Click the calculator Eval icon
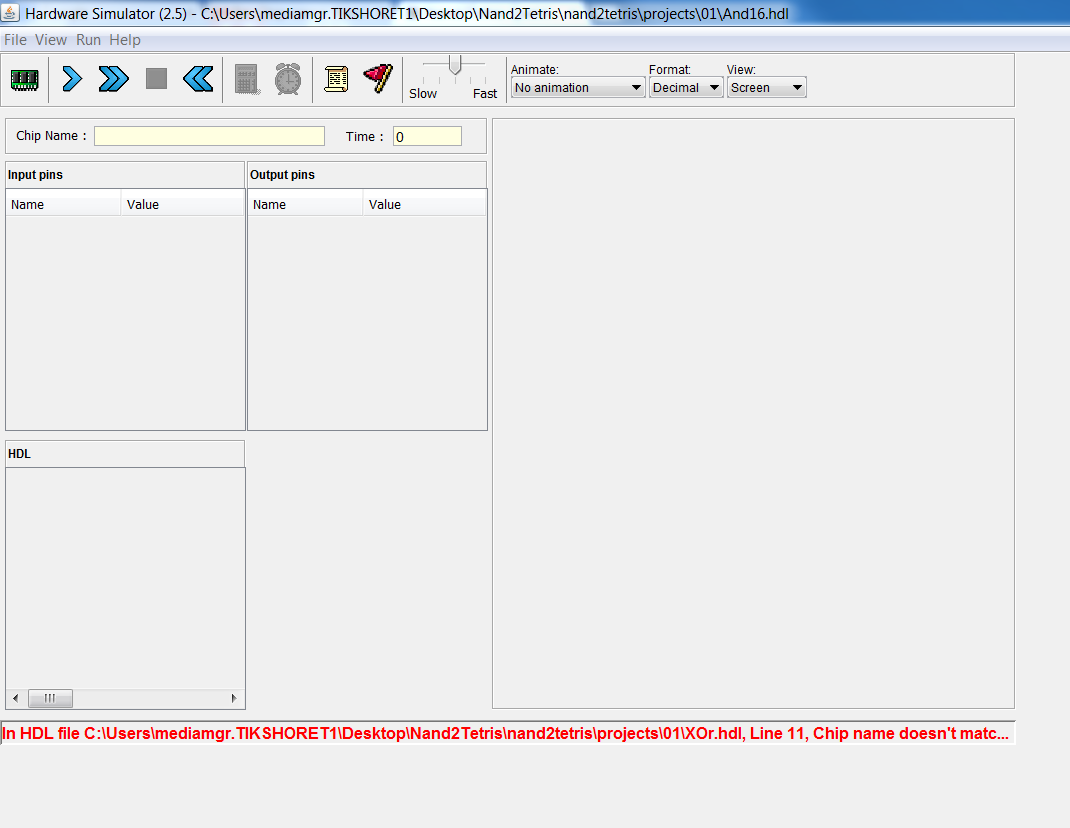Viewport: 1070px width, 828px height. 247,80
